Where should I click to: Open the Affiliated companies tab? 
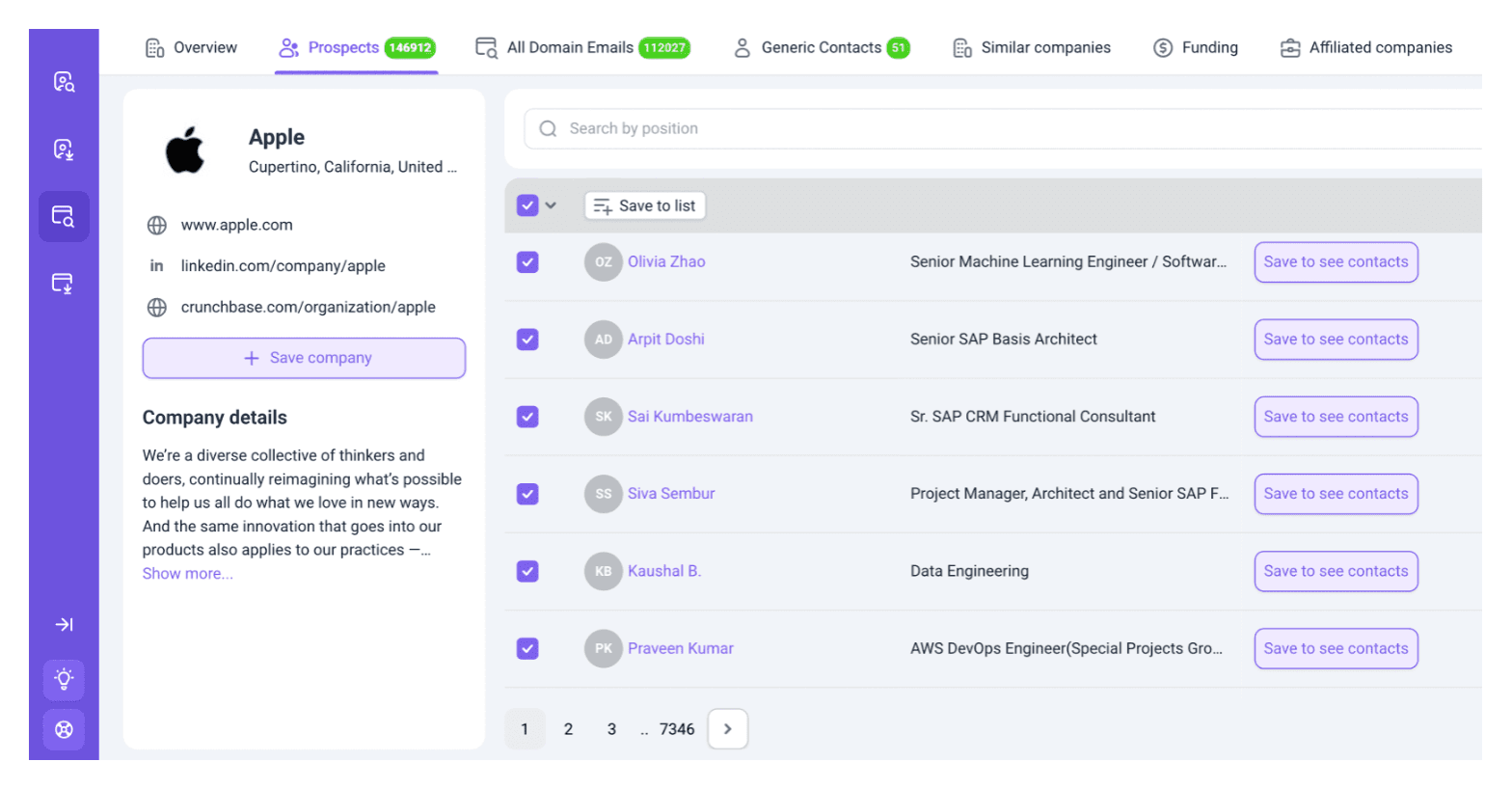1366,48
